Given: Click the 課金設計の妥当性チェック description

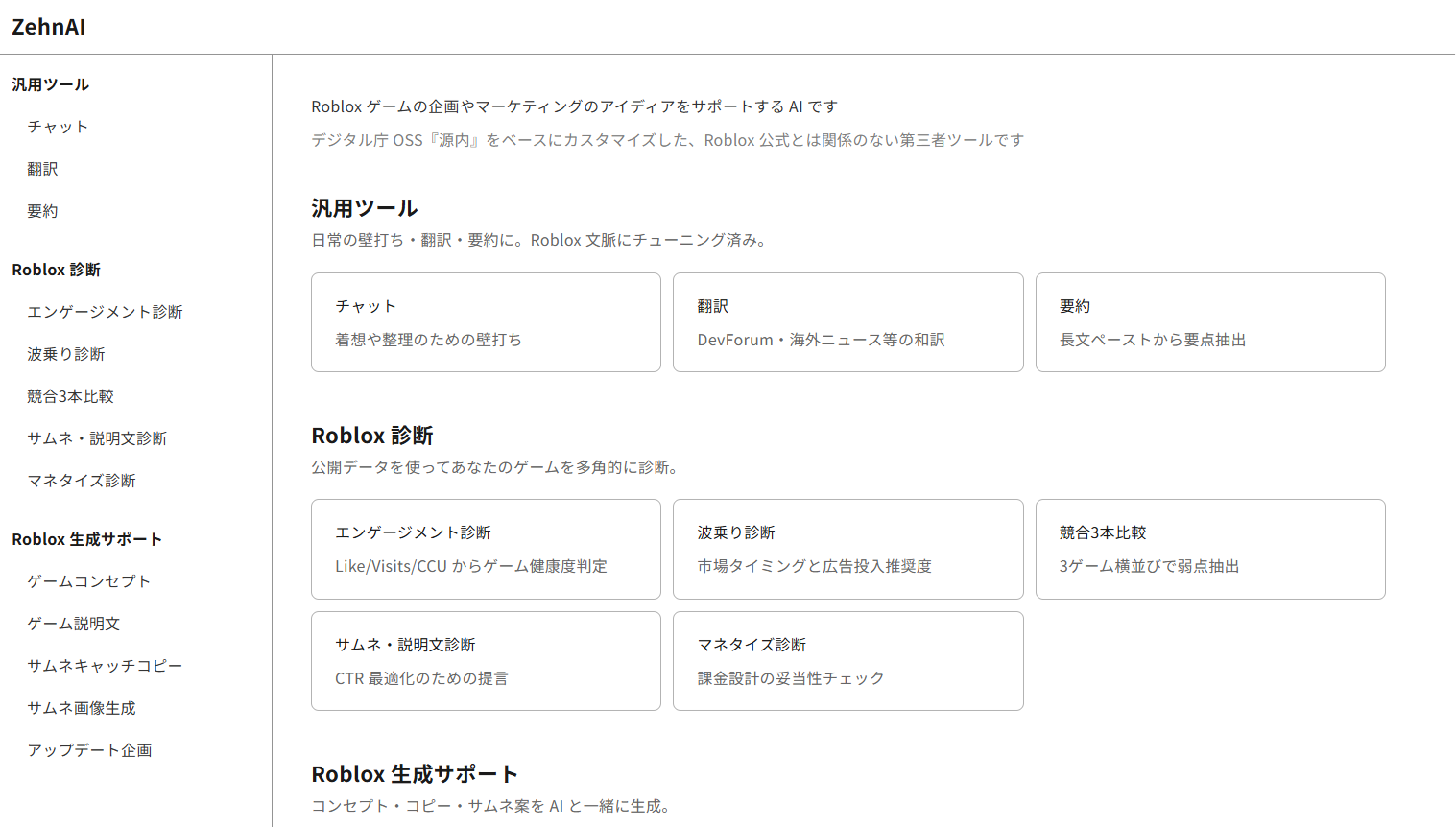Looking at the screenshot, I should 791,678.
